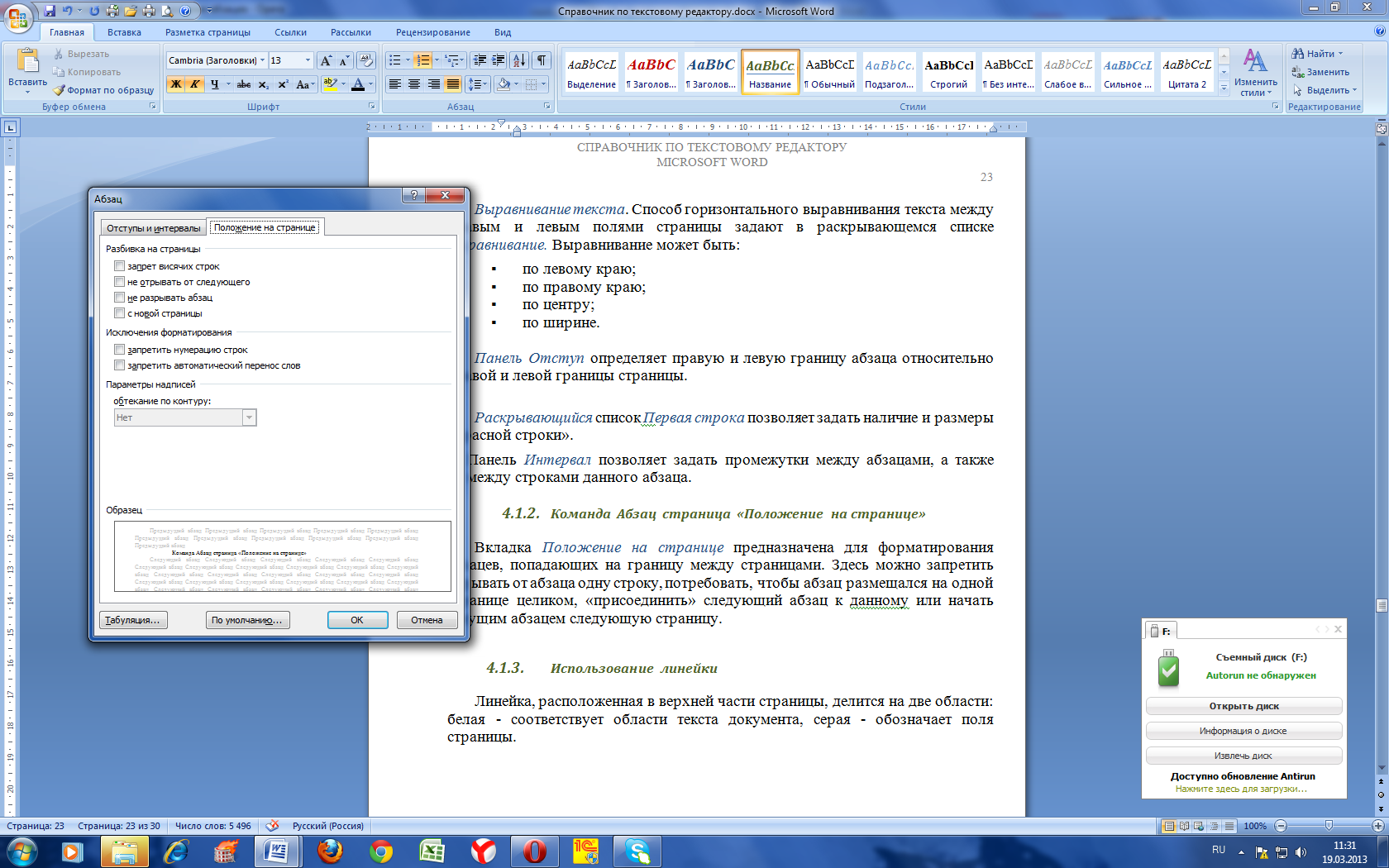Open the Ссылки ribbon tab
This screenshot has width=1389, height=868.
(x=290, y=32)
